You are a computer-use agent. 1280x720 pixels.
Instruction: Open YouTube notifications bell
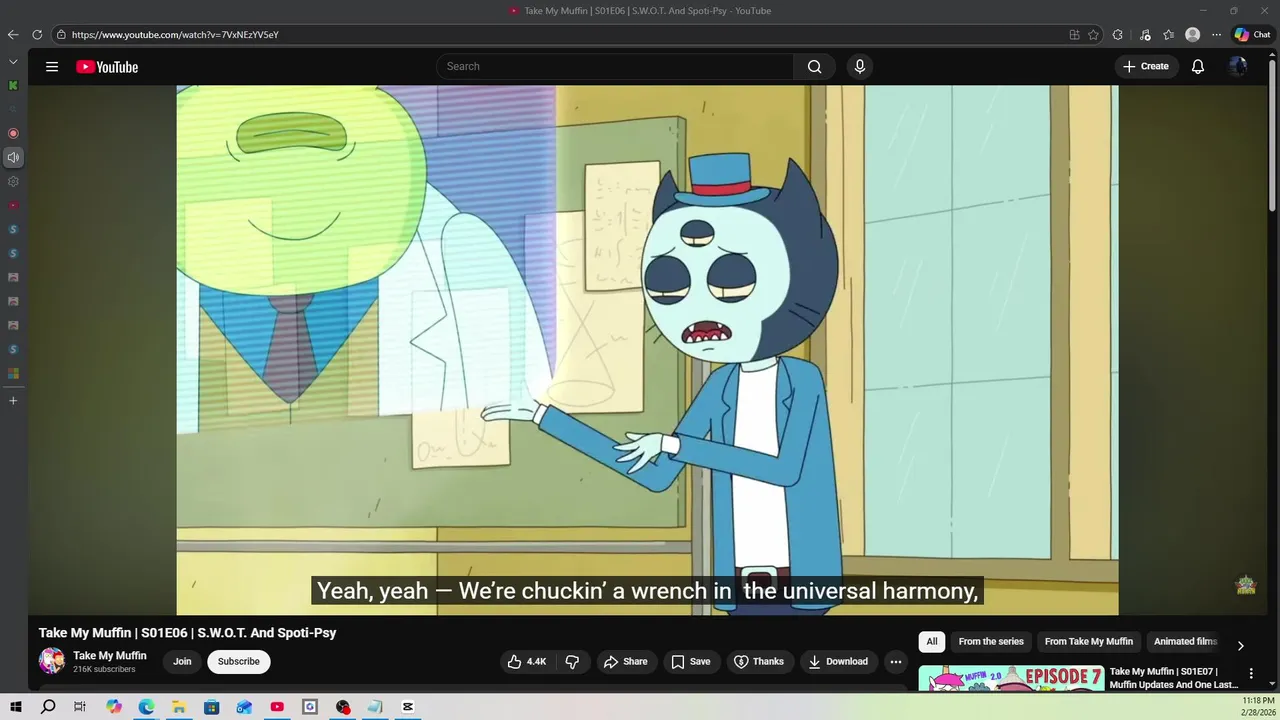click(1197, 67)
